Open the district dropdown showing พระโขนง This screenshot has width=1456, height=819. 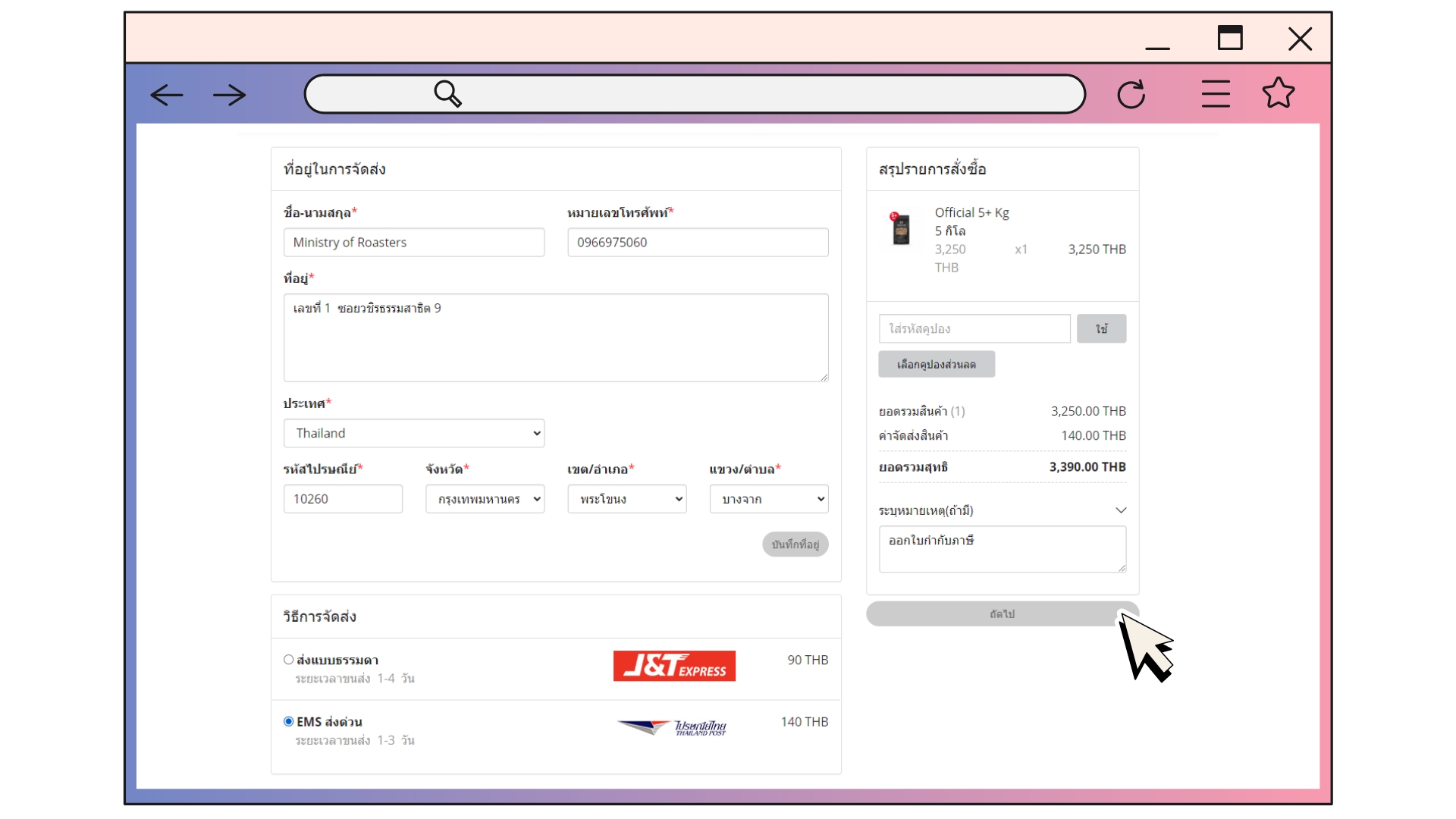tap(626, 499)
